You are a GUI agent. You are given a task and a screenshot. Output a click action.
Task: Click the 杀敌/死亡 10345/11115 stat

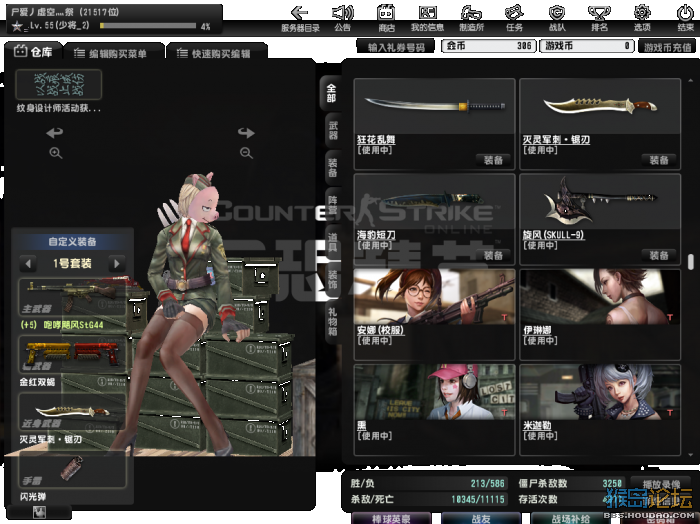pos(428,499)
